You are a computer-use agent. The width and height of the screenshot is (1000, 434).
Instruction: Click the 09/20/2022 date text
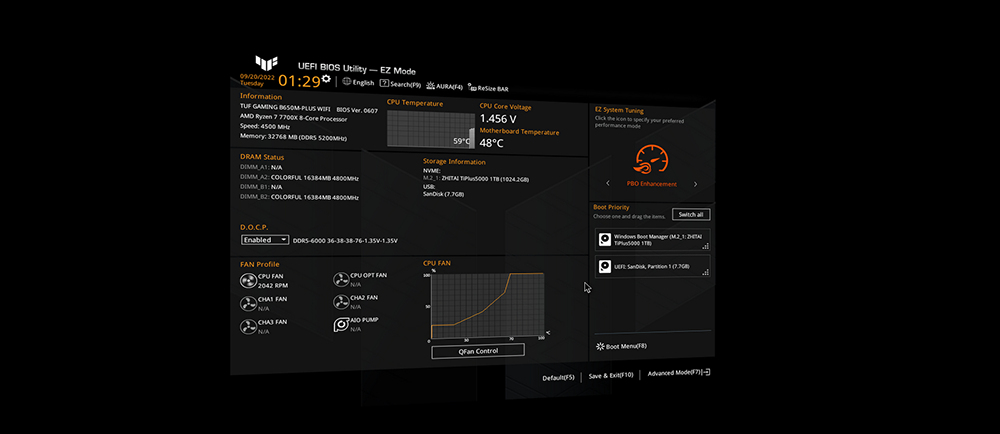pos(257,76)
